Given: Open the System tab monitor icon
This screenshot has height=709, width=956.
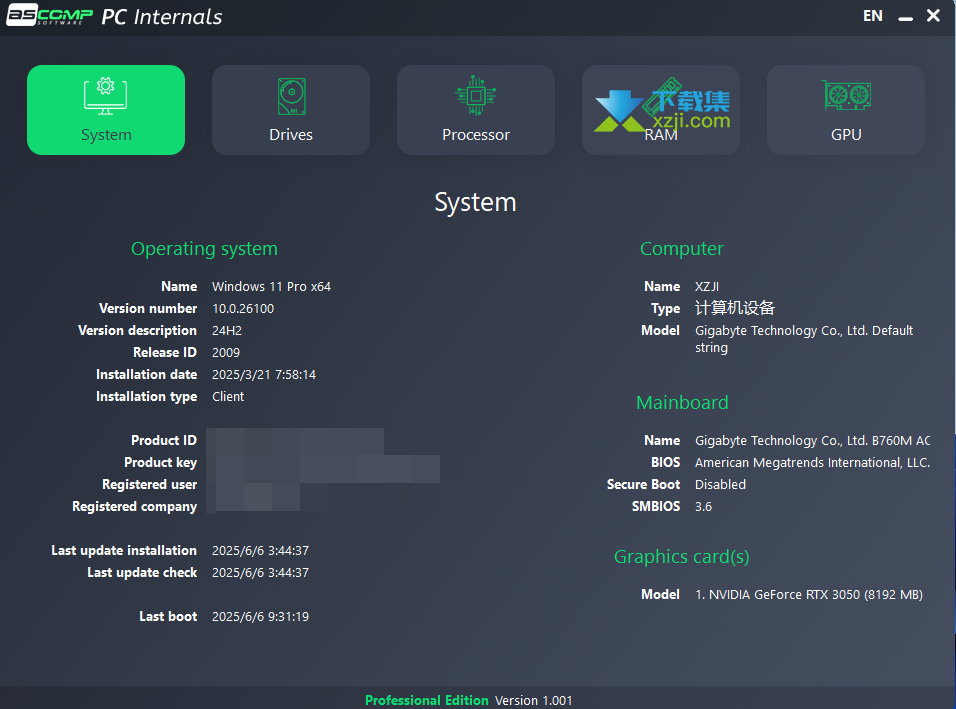Looking at the screenshot, I should click(105, 96).
